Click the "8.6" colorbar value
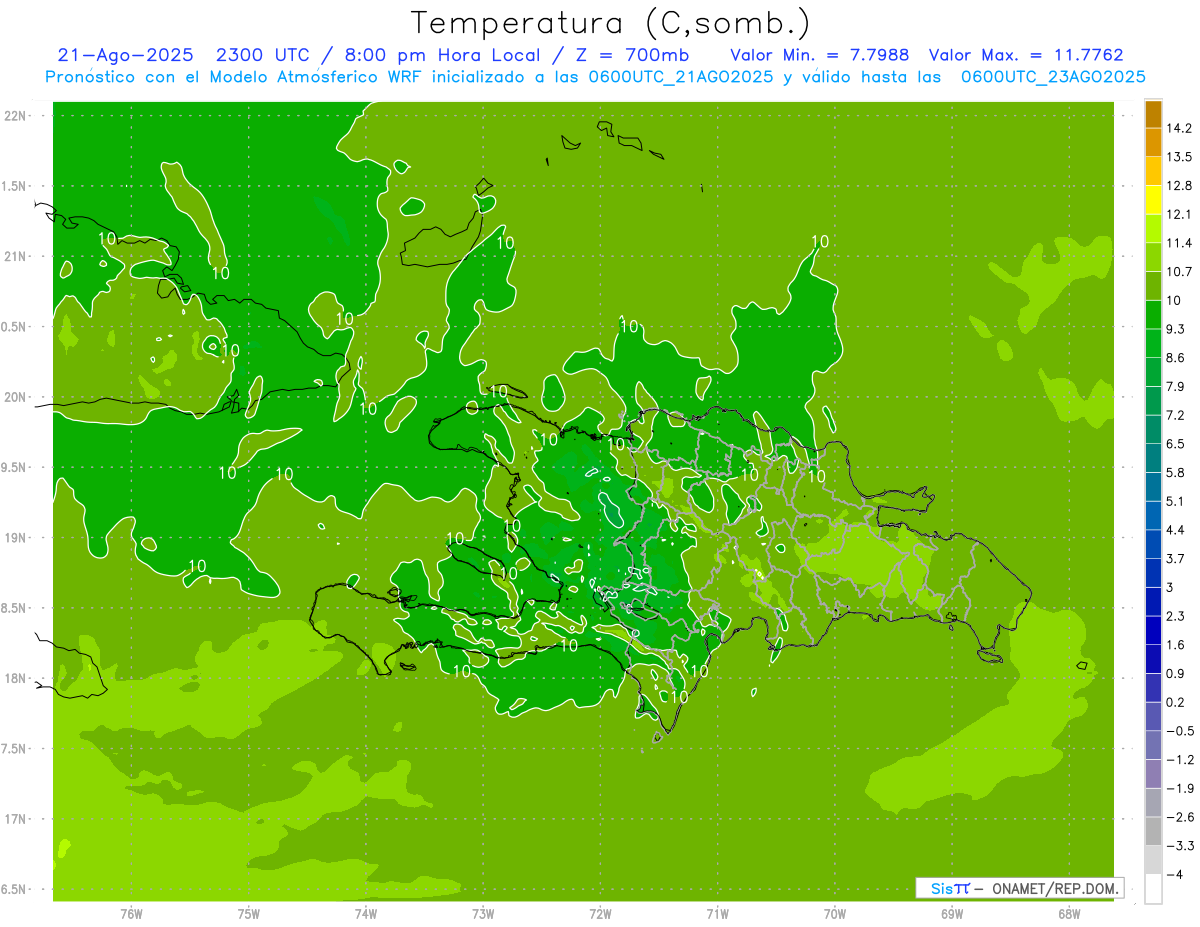 tap(1176, 358)
